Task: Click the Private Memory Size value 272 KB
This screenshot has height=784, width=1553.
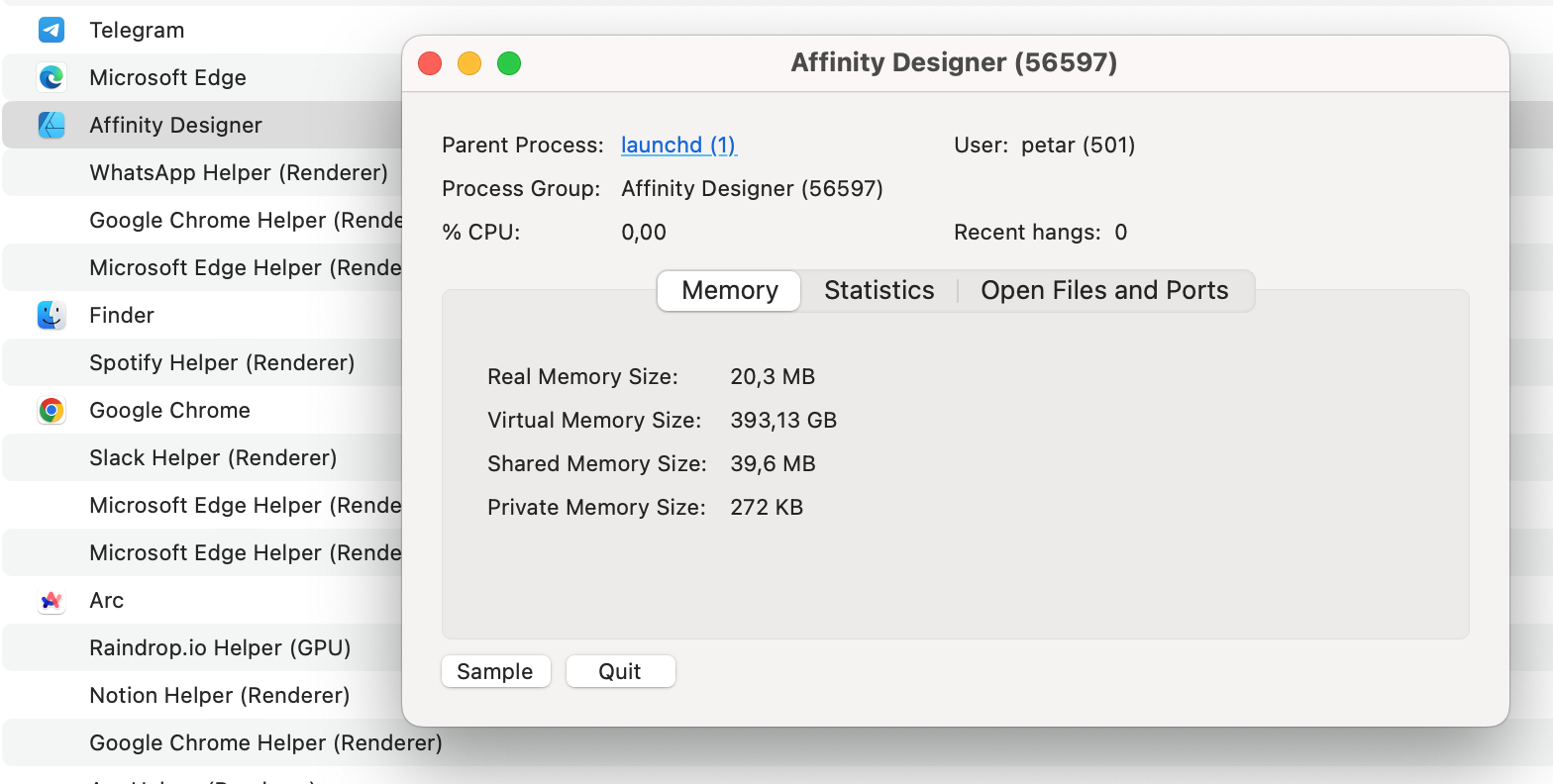Action: (x=767, y=508)
